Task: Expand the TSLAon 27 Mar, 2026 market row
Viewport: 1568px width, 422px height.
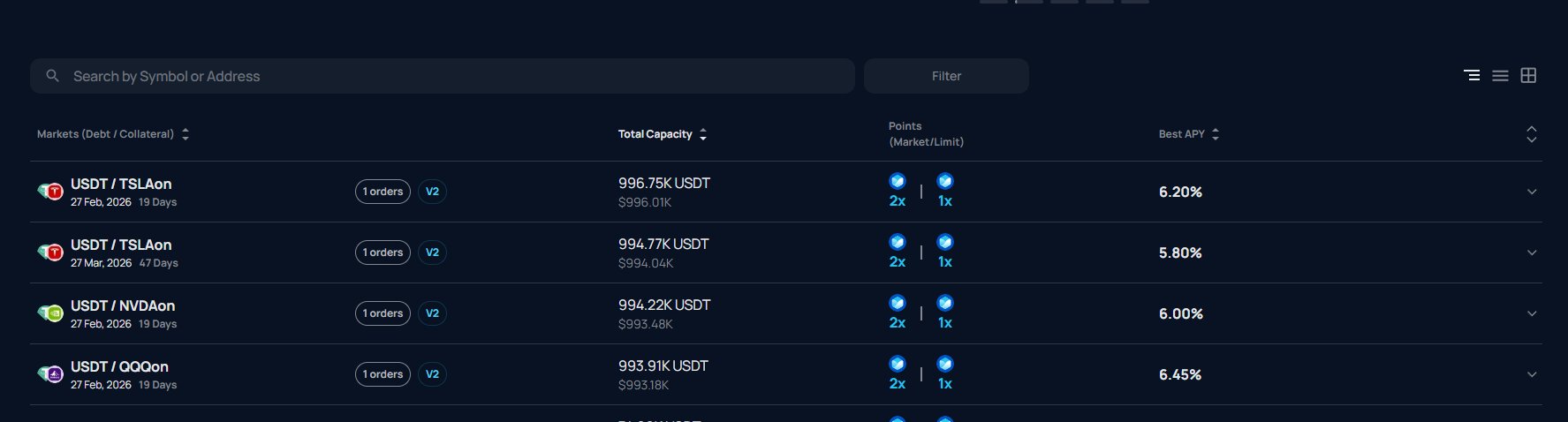Action: click(x=1532, y=252)
